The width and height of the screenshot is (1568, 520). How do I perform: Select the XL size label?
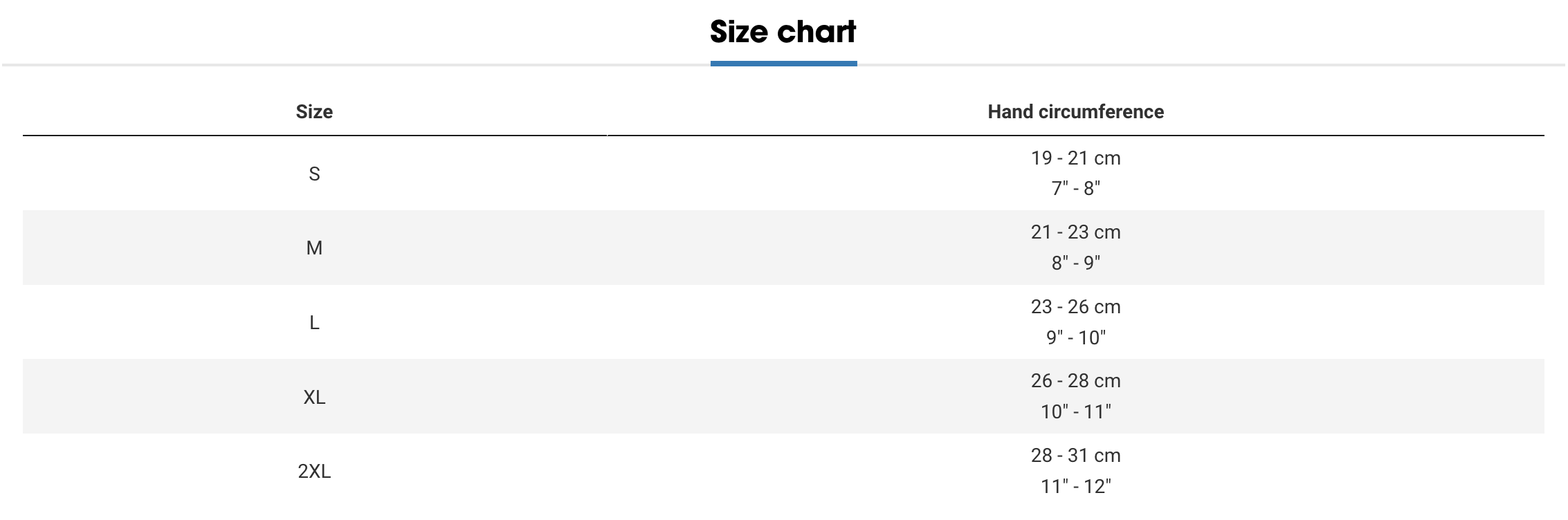[x=314, y=397]
